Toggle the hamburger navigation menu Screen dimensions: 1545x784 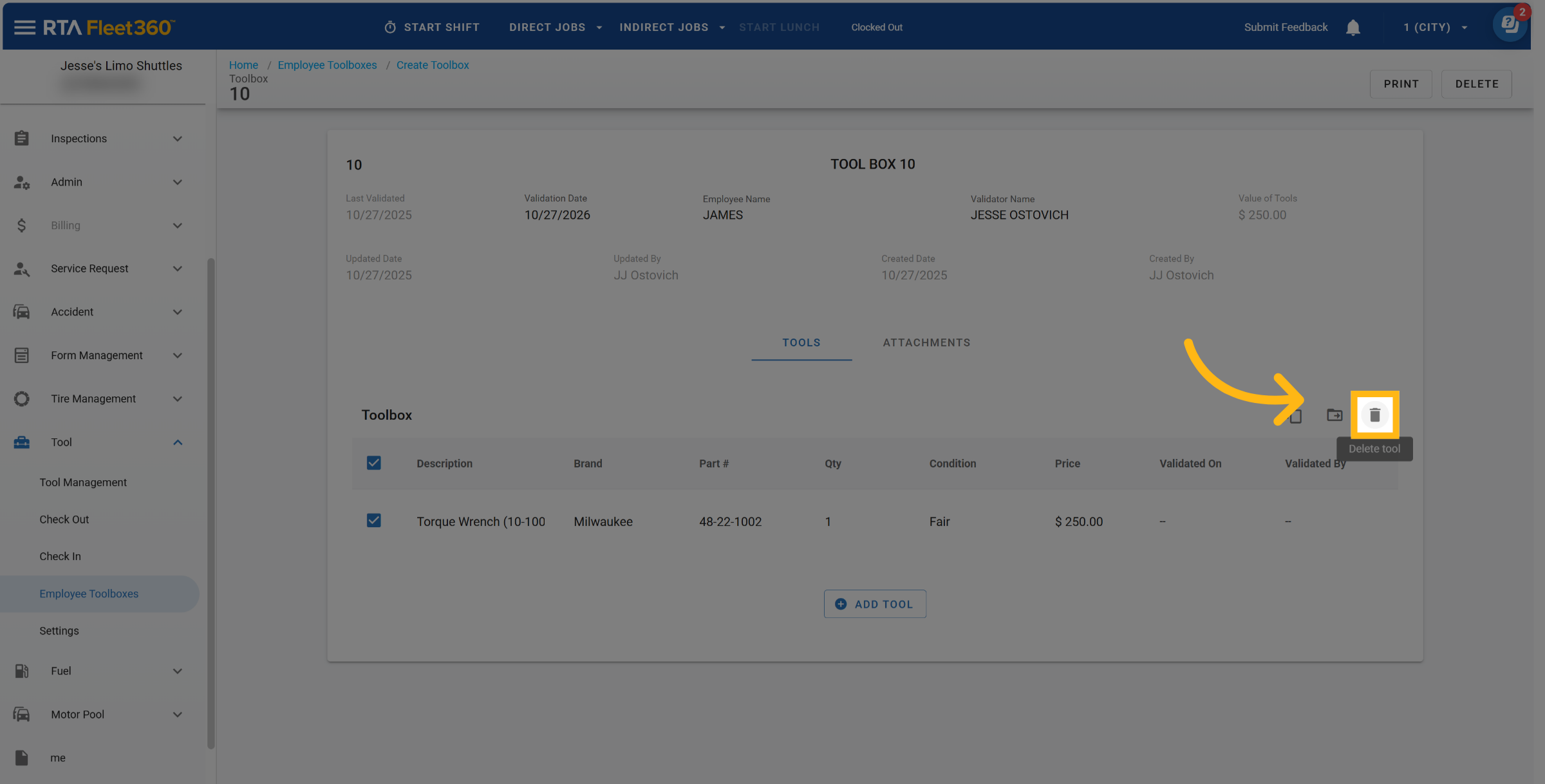pyautogui.click(x=24, y=27)
